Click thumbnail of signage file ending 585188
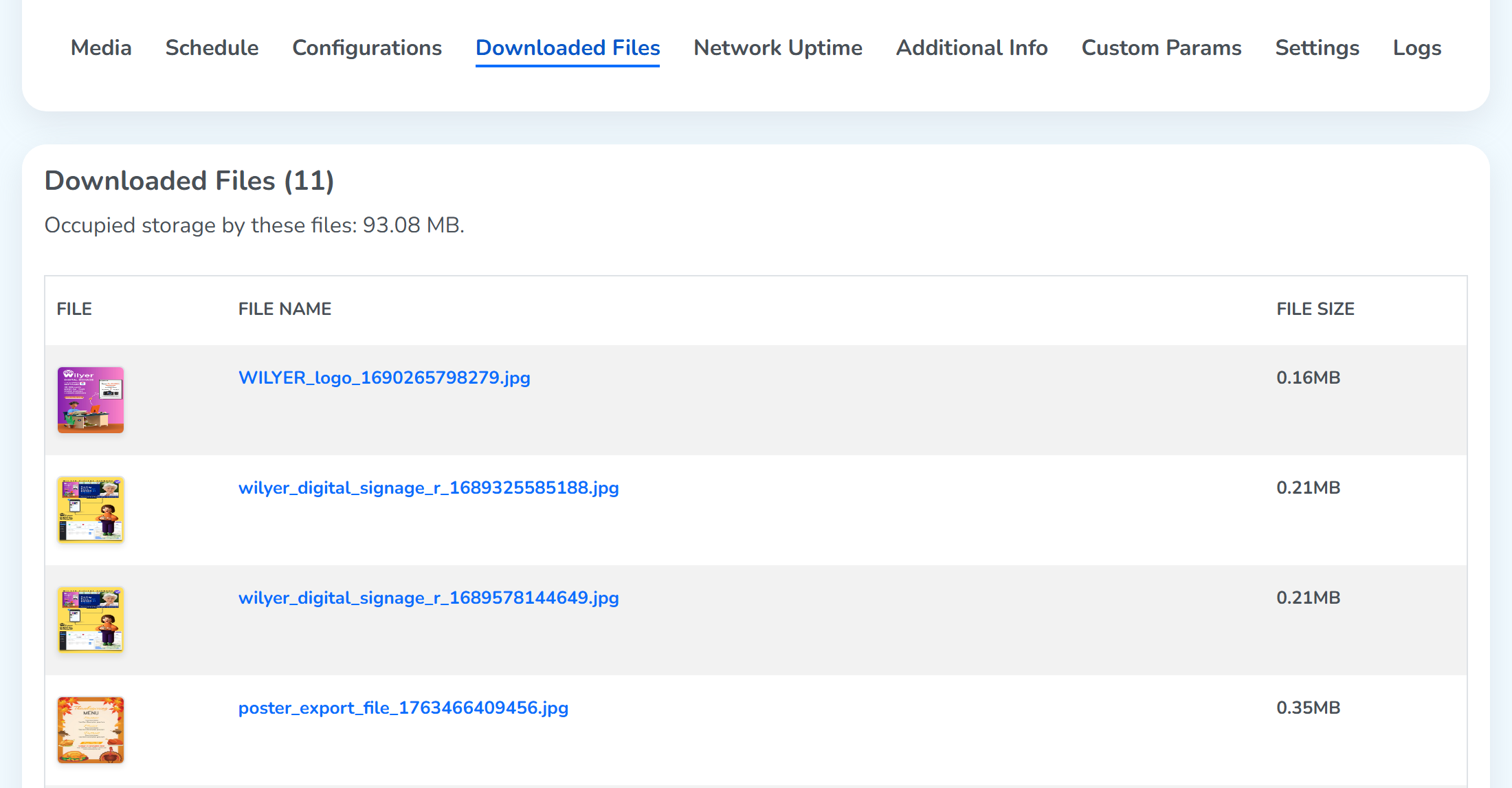Image resolution: width=1512 pixels, height=788 pixels. (x=91, y=510)
